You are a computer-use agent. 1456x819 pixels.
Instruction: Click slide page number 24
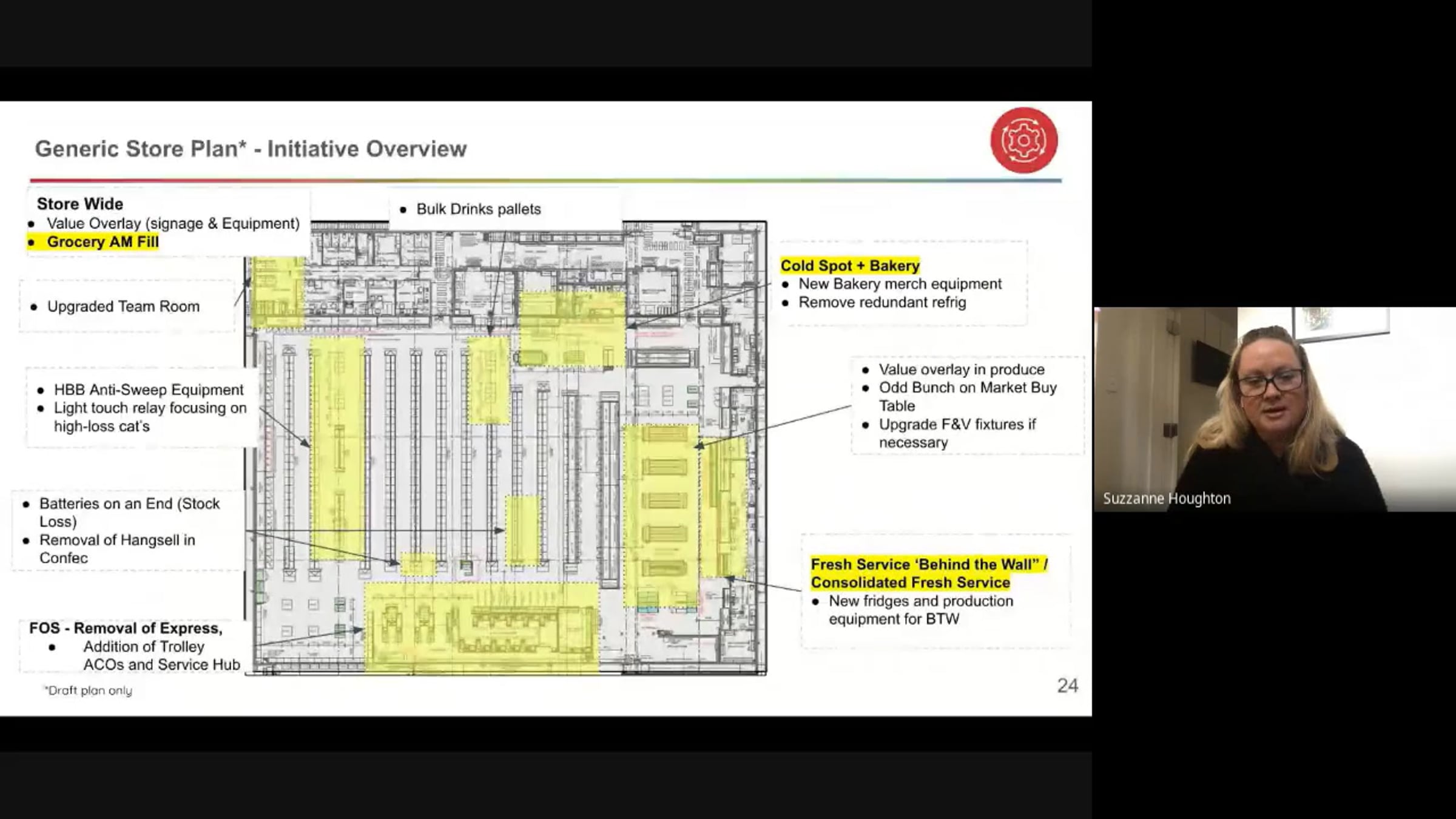coord(1067,686)
